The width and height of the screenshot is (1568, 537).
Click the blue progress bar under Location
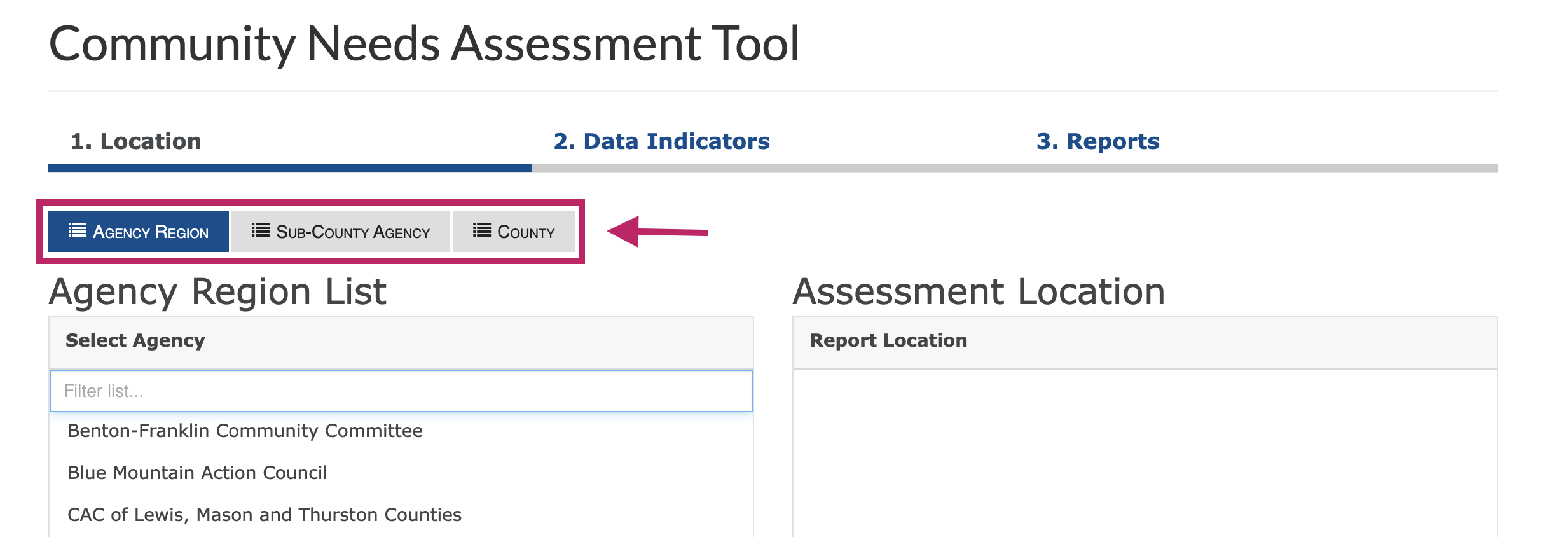289,168
